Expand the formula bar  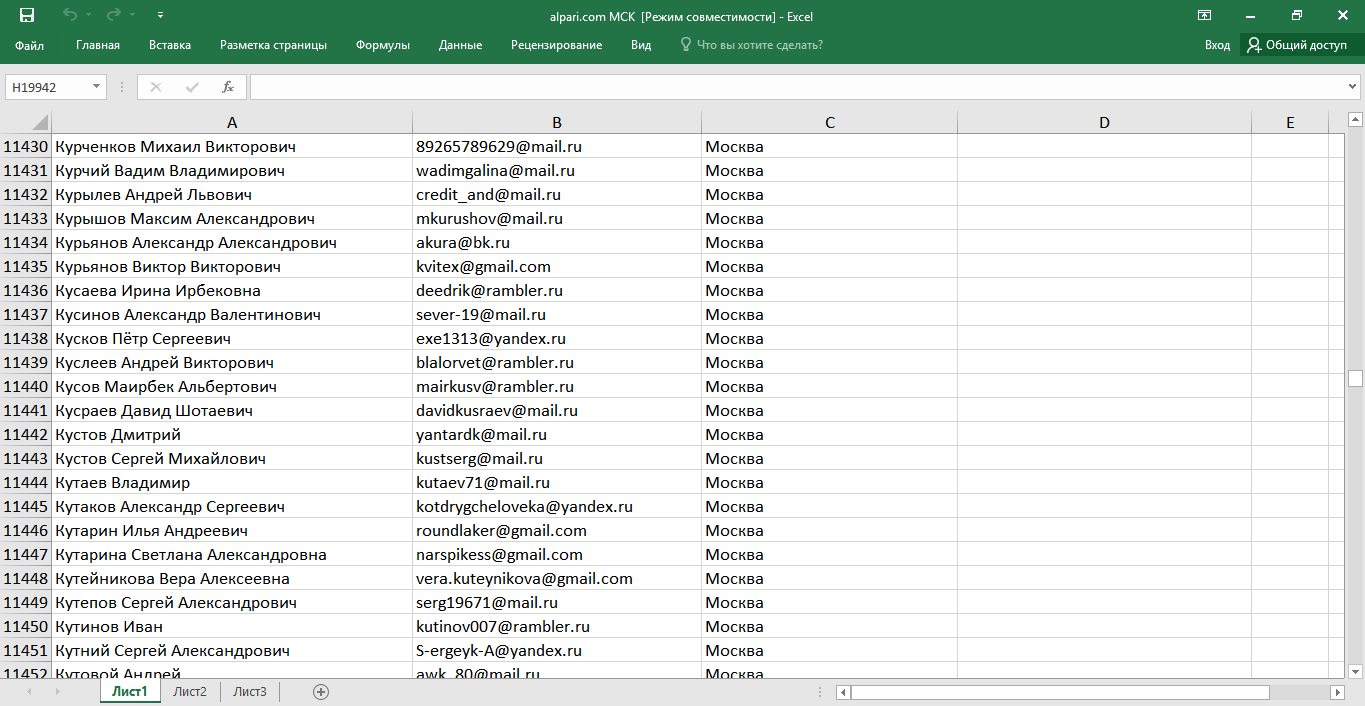tap(1353, 87)
